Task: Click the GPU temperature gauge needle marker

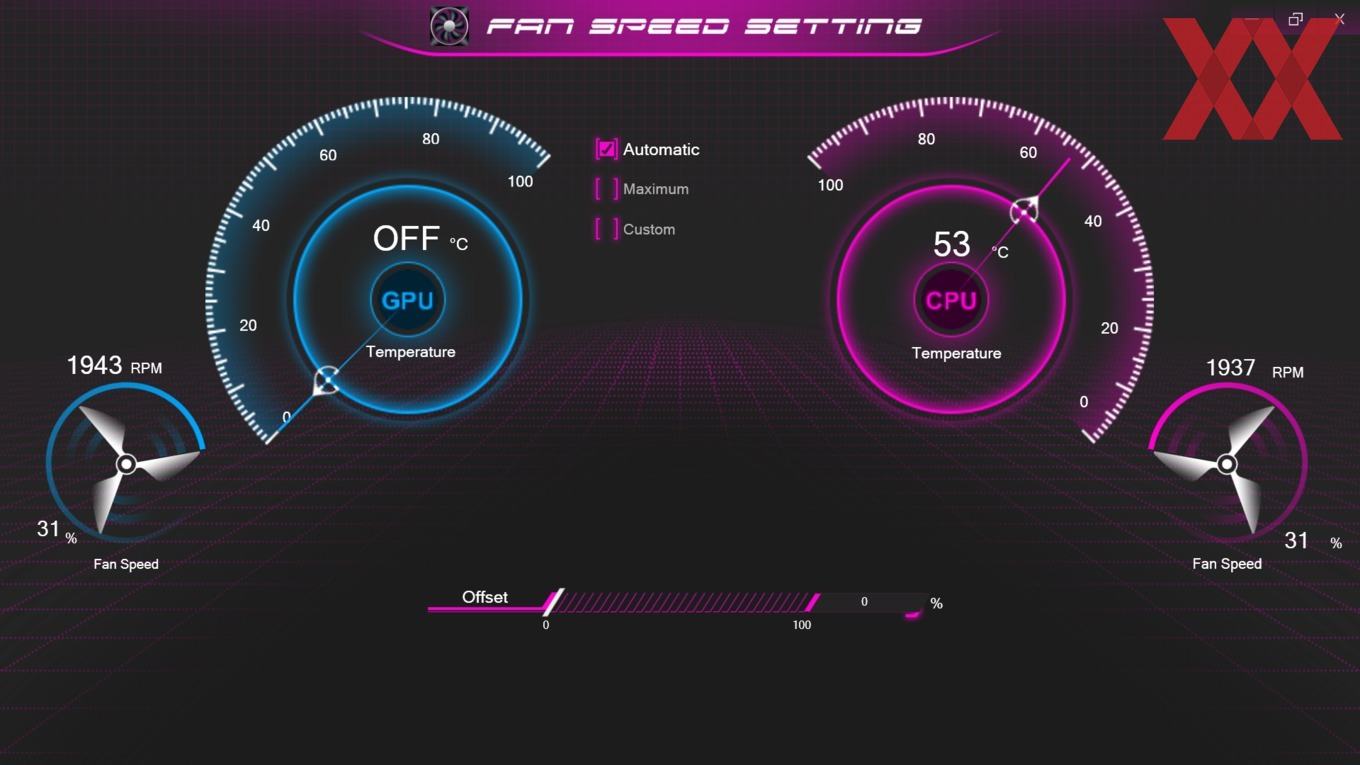Action: (326, 381)
